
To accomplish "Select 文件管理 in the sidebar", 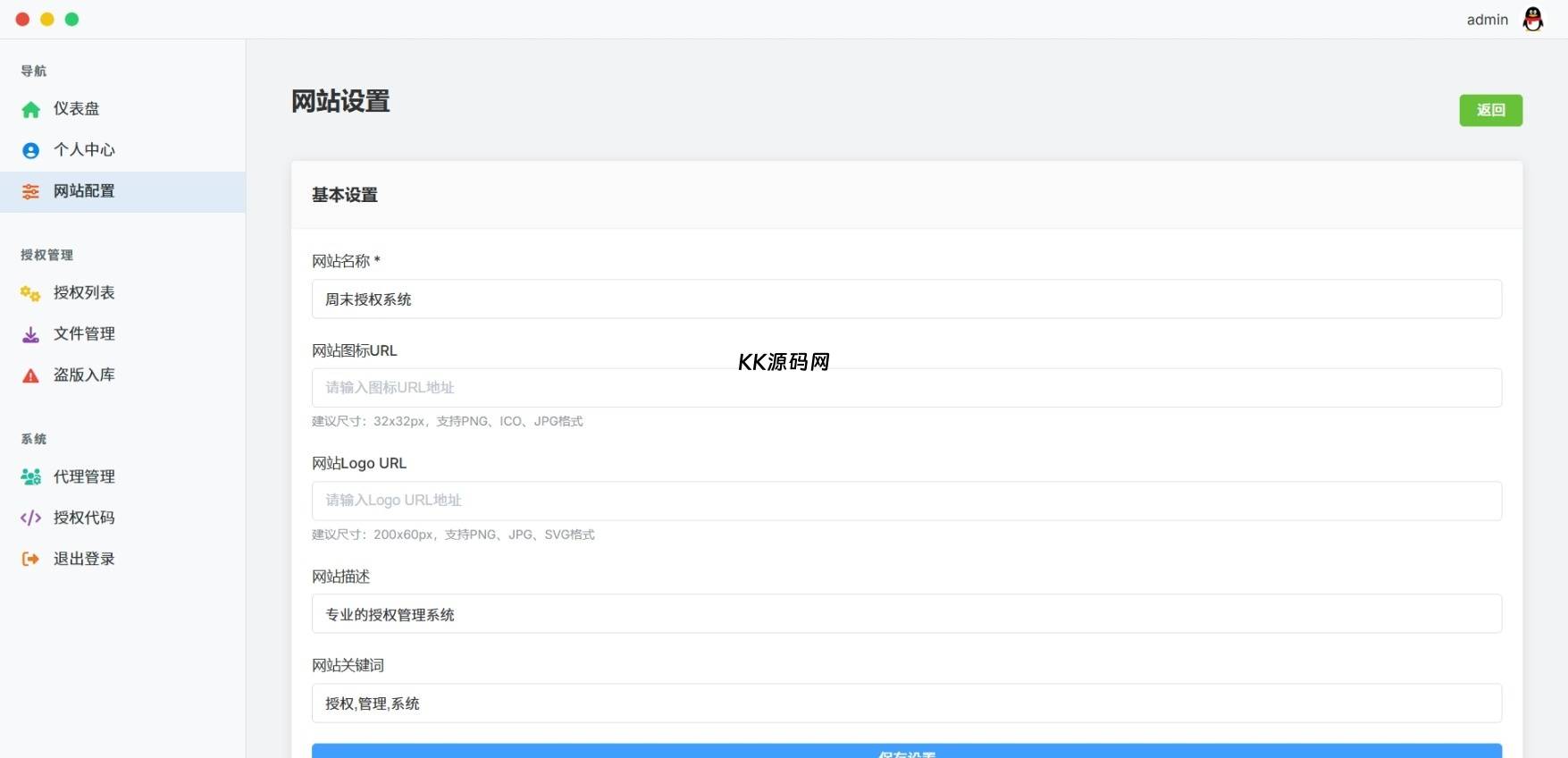I will tap(84, 334).
